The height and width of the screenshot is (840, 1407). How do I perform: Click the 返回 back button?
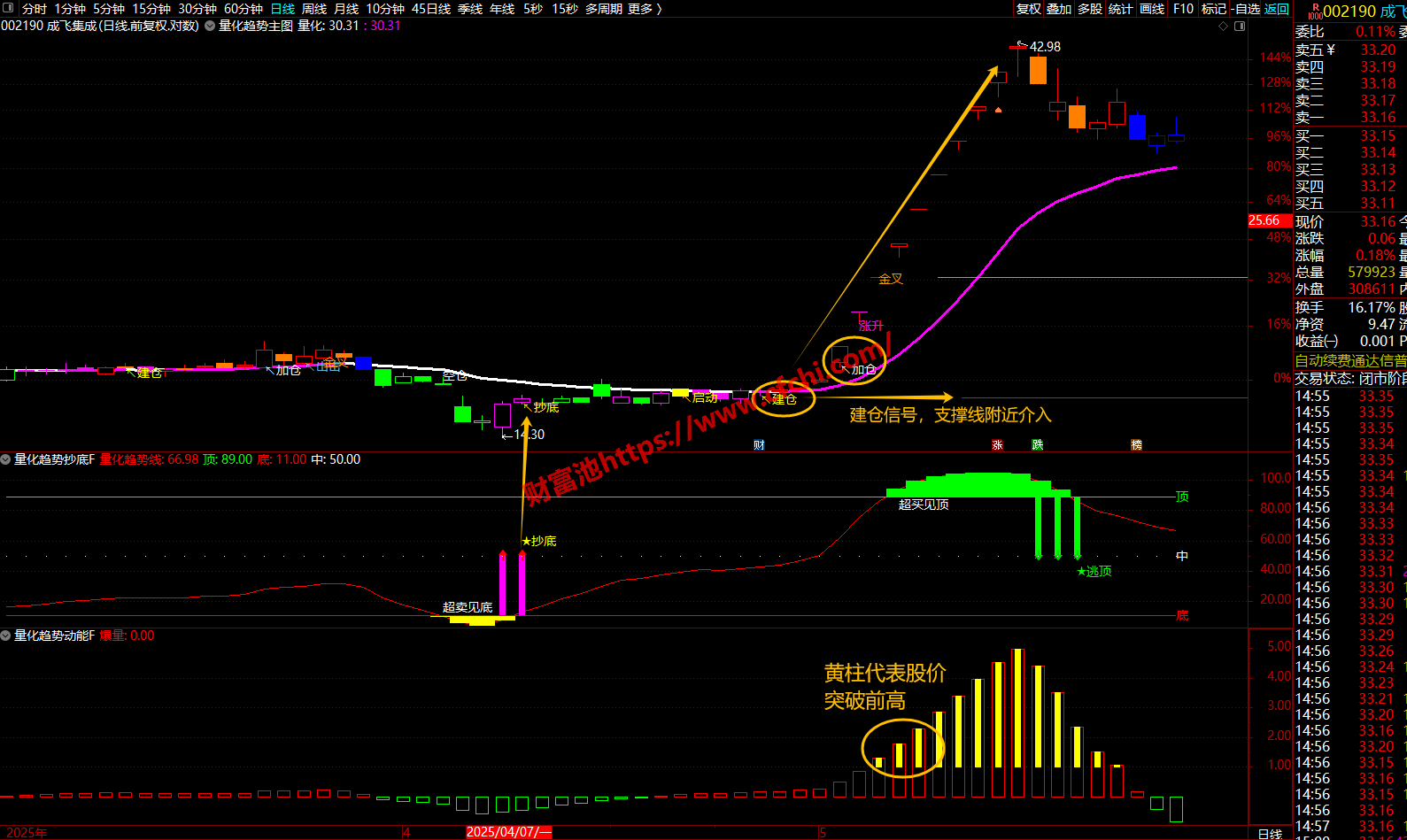pos(1277,9)
